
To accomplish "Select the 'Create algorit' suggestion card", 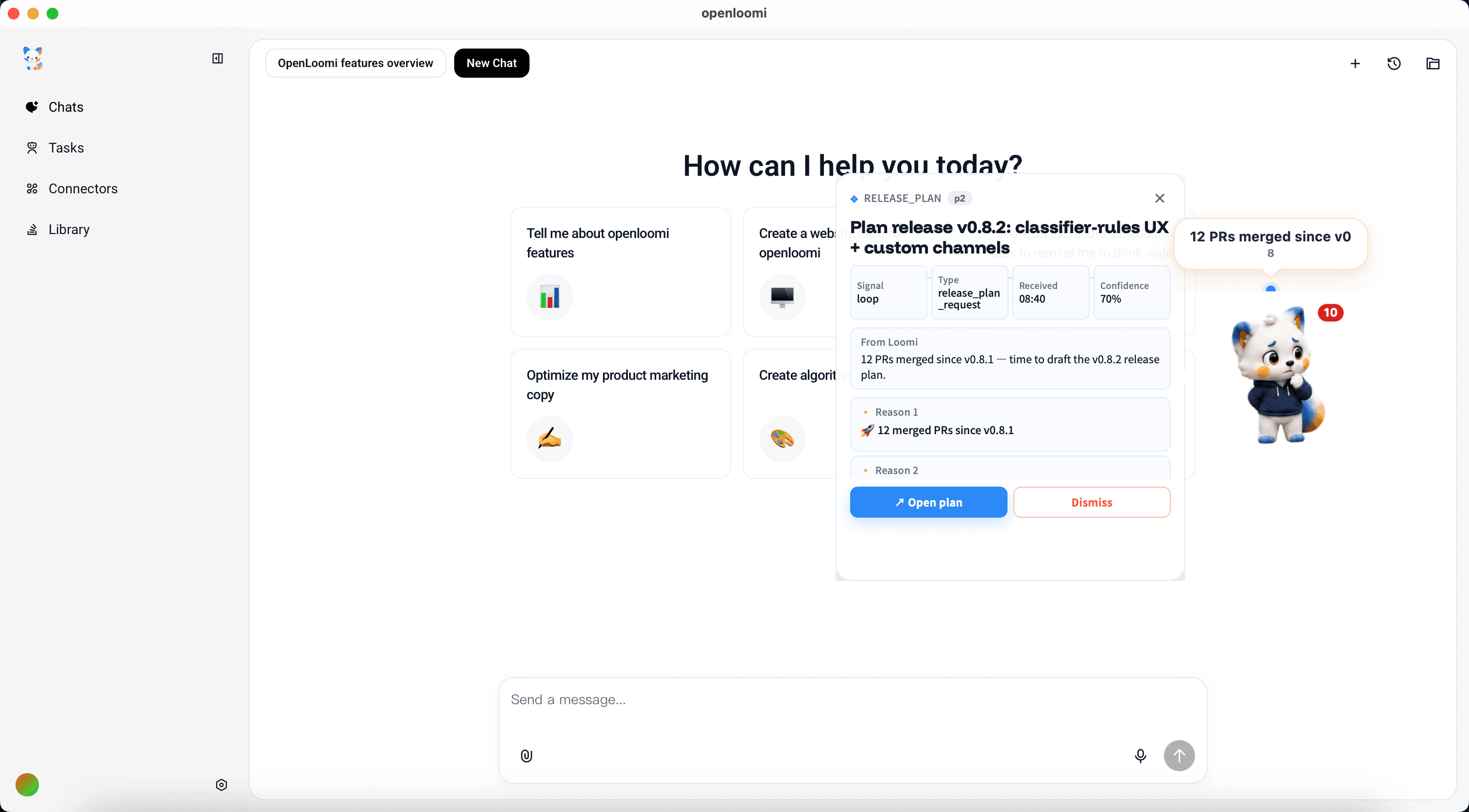I will (x=790, y=414).
